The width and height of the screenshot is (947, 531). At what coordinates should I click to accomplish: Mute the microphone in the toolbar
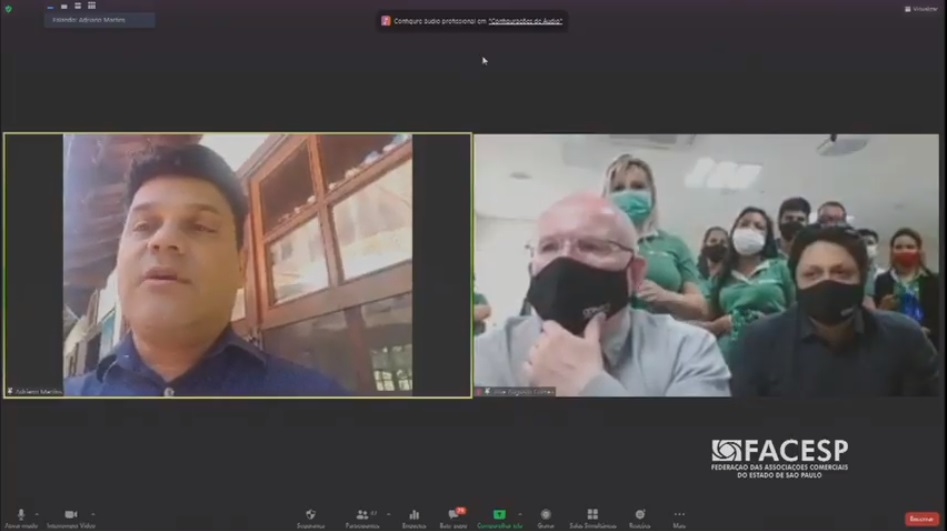point(21,515)
